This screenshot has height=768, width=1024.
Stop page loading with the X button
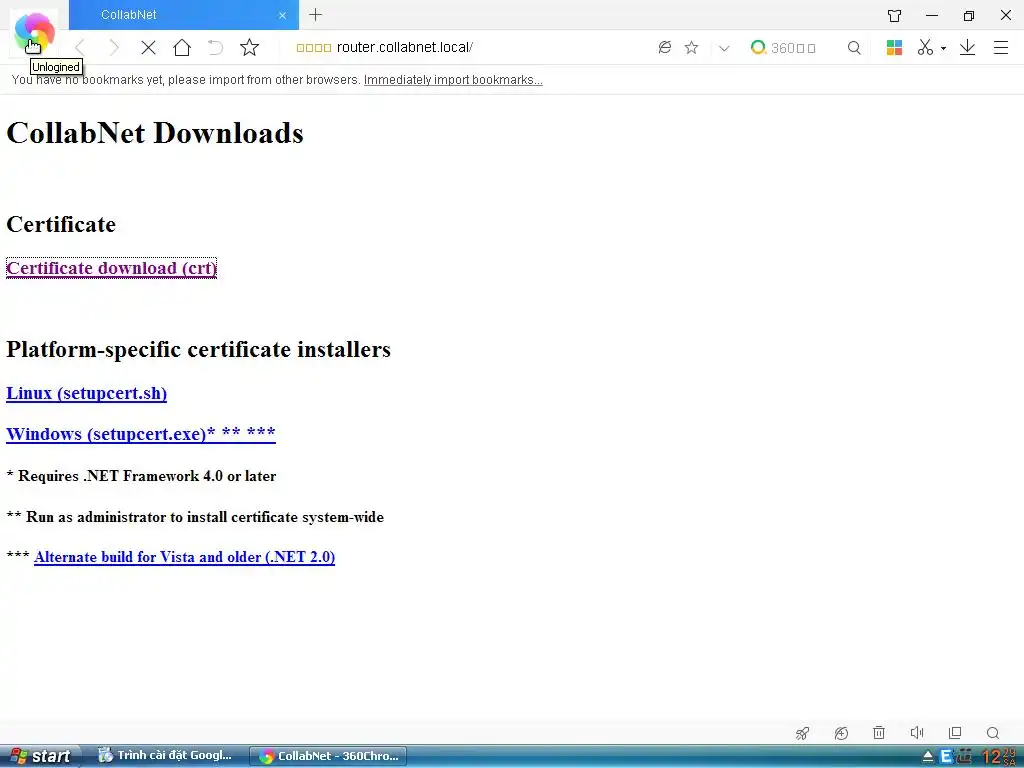[x=148, y=47]
